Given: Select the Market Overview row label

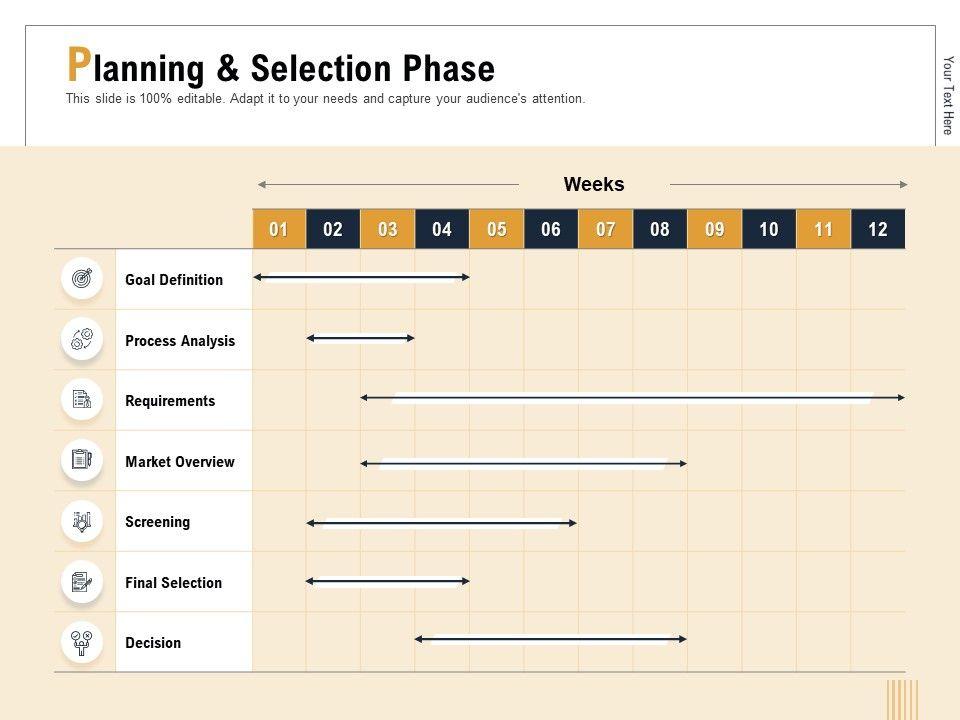Looking at the screenshot, I should [x=180, y=461].
